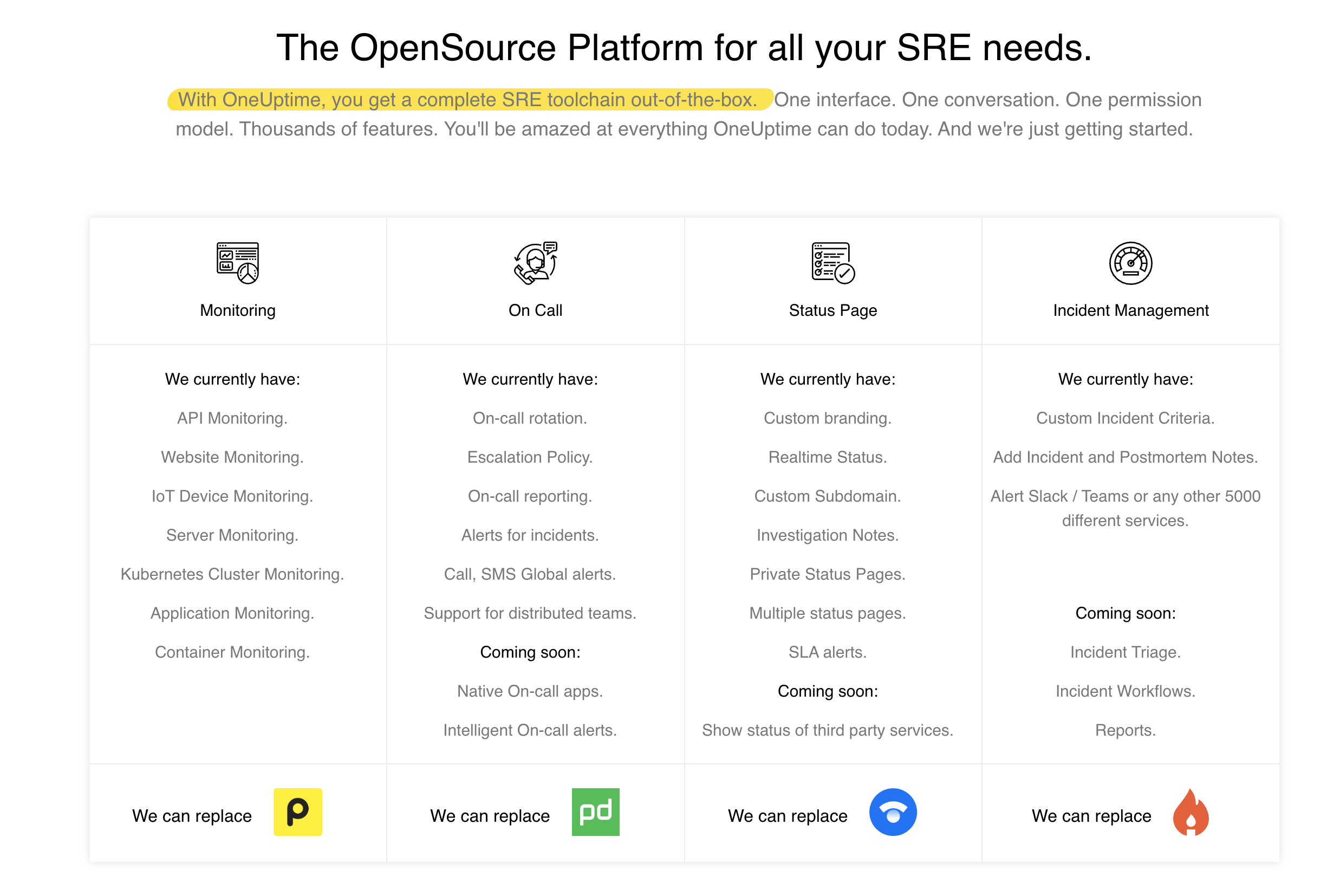The width and height of the screenshot is (1340, 896).
Task: Click Show status of third party services
Action: point(827,730)
